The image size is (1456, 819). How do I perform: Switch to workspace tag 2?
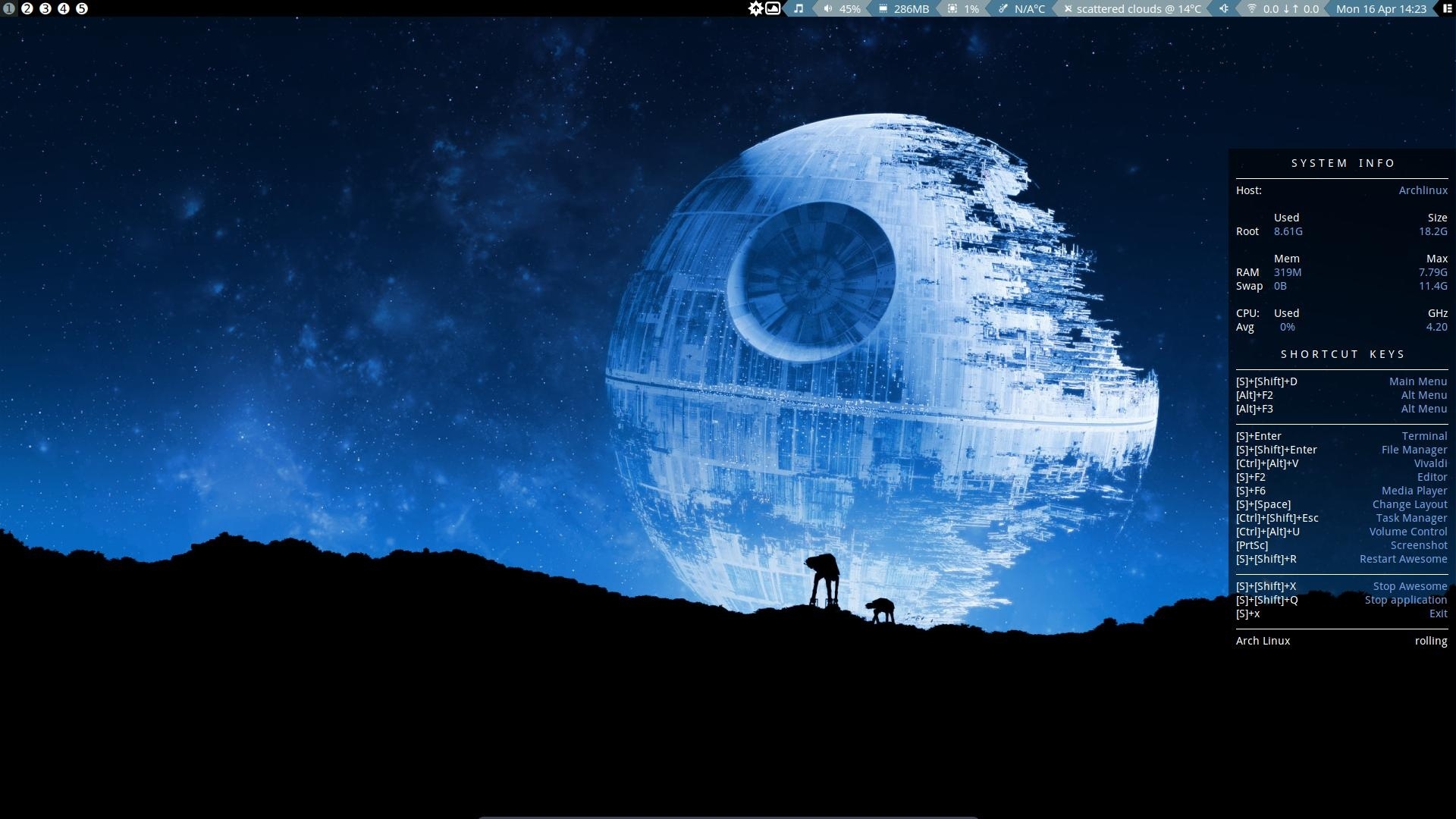click(27, 8)
